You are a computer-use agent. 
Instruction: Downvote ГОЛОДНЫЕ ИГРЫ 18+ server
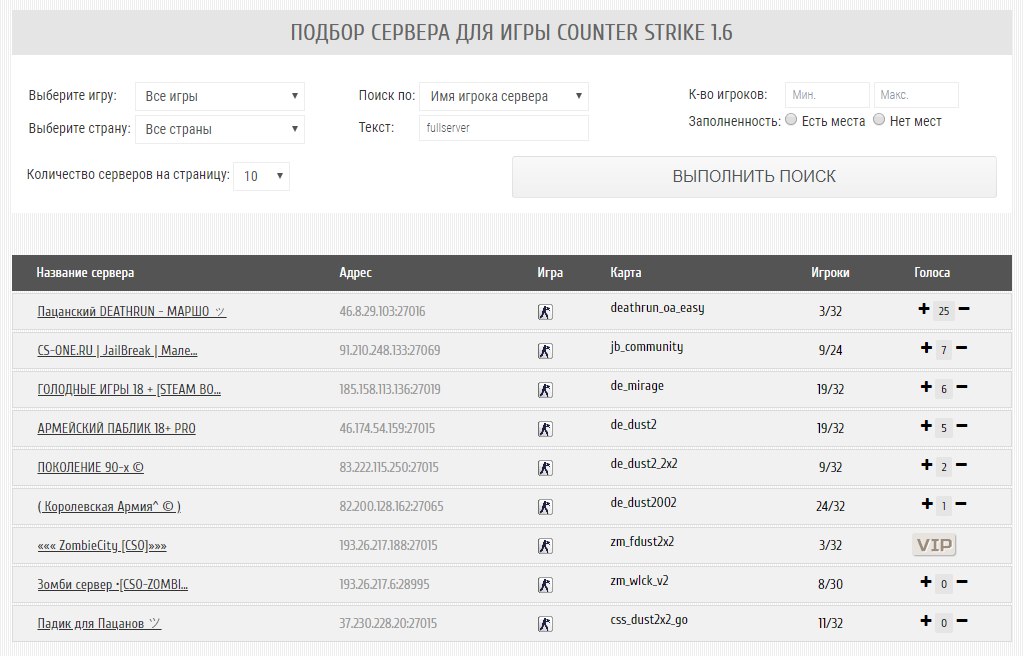(961, 387)
